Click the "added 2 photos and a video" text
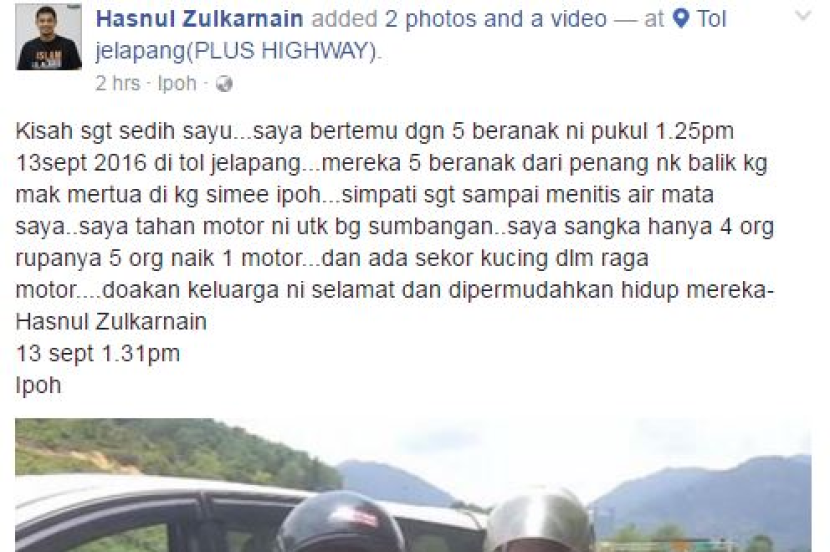Screen dimensions: 830x552 coord(459,19)
